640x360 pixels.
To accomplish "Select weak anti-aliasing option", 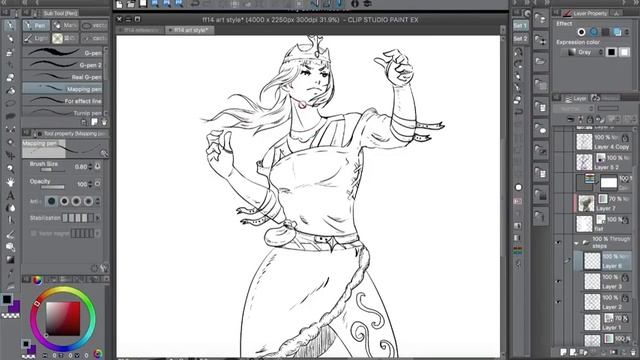I will point(64,201).
